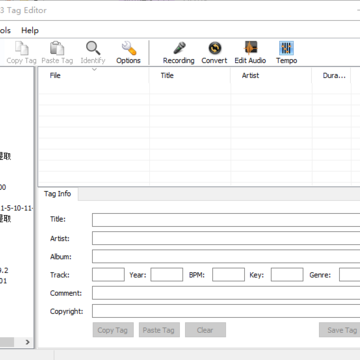Launch the Recording microphone tool
Image resolution: width=360 pixels, height=360 pixels.
click(179, 53)
